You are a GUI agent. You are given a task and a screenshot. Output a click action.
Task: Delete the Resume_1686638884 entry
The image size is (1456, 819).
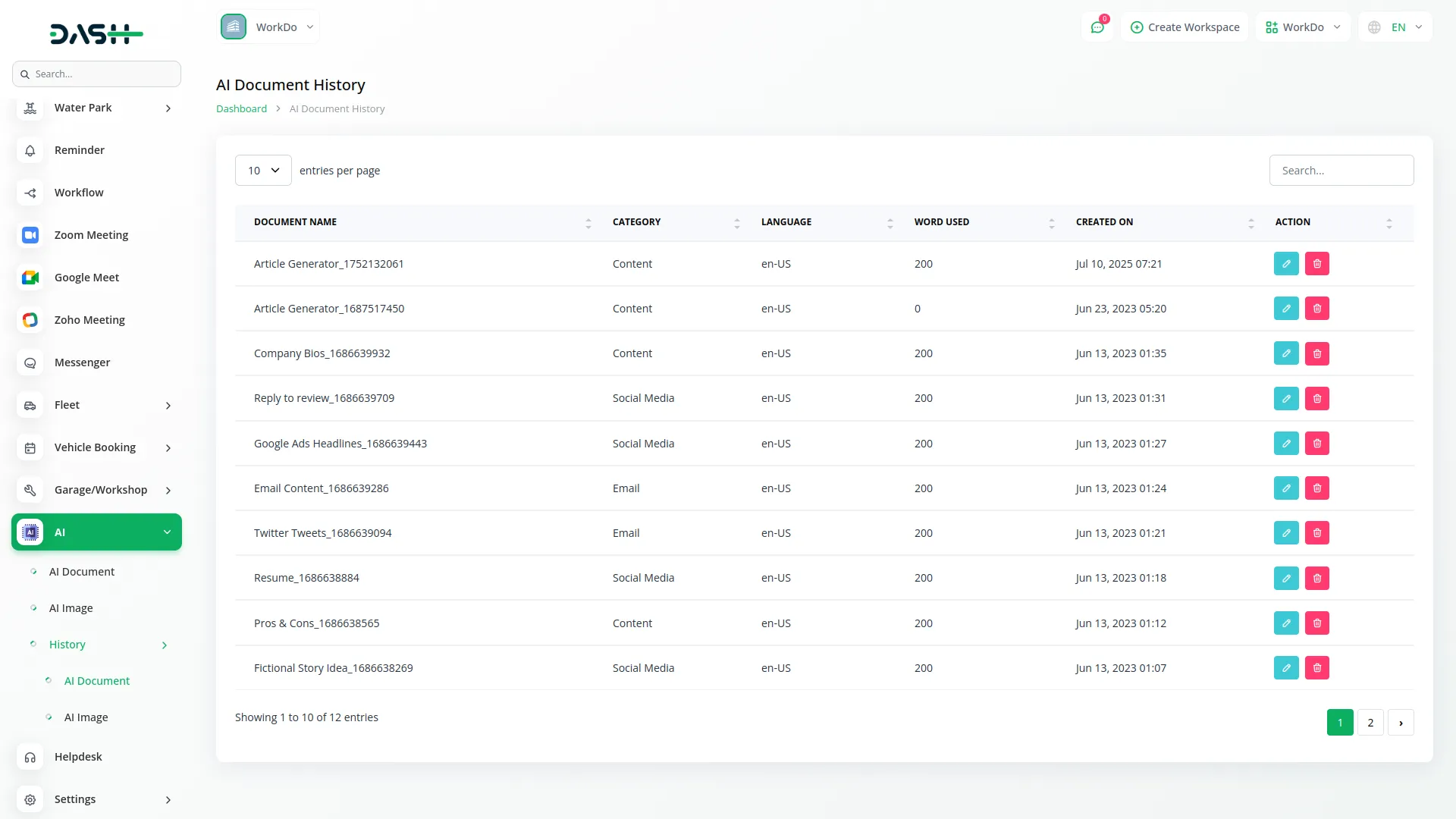(1317, 578)
